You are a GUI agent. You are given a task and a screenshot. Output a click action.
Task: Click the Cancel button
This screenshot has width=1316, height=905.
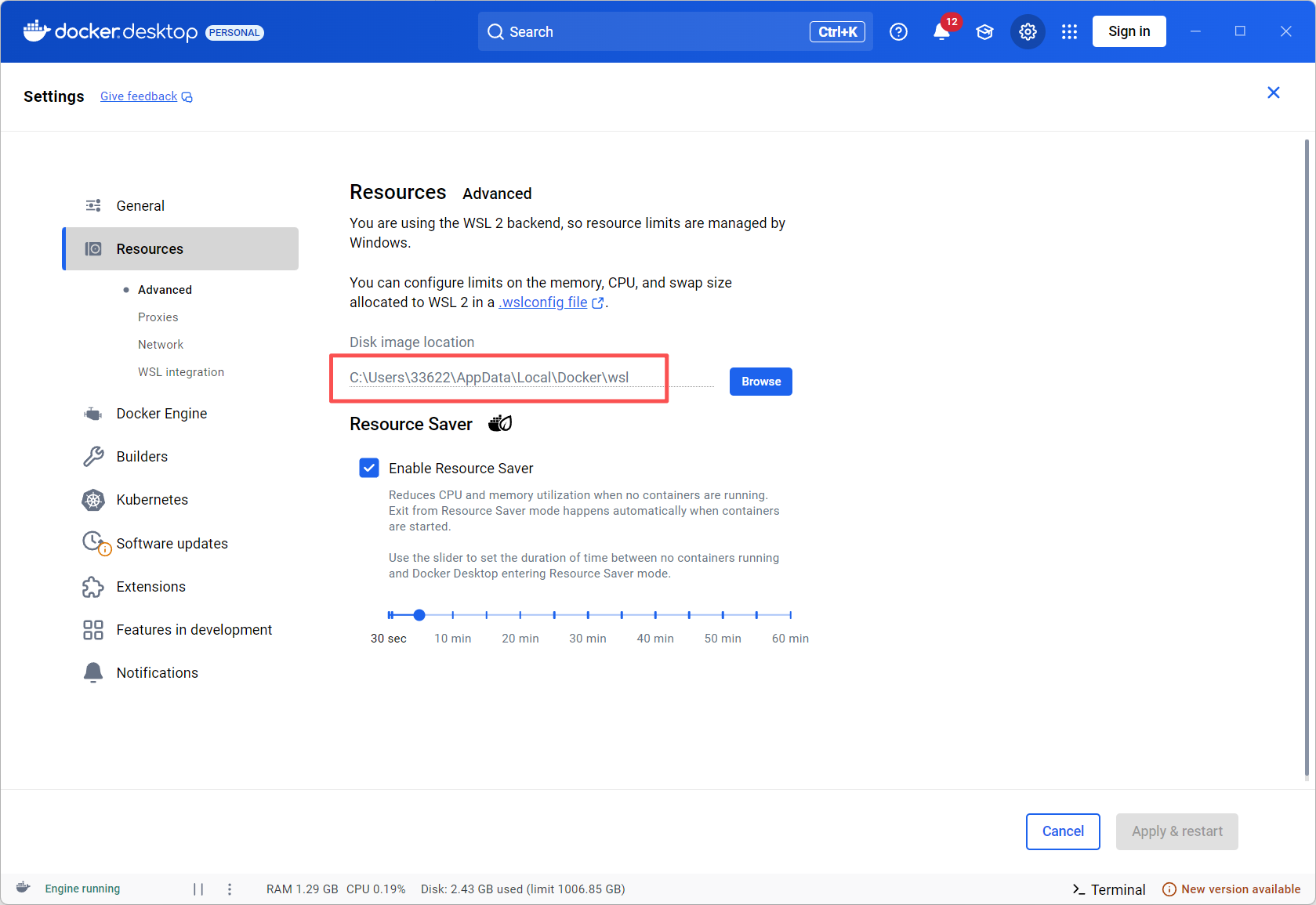[1063, 831]
